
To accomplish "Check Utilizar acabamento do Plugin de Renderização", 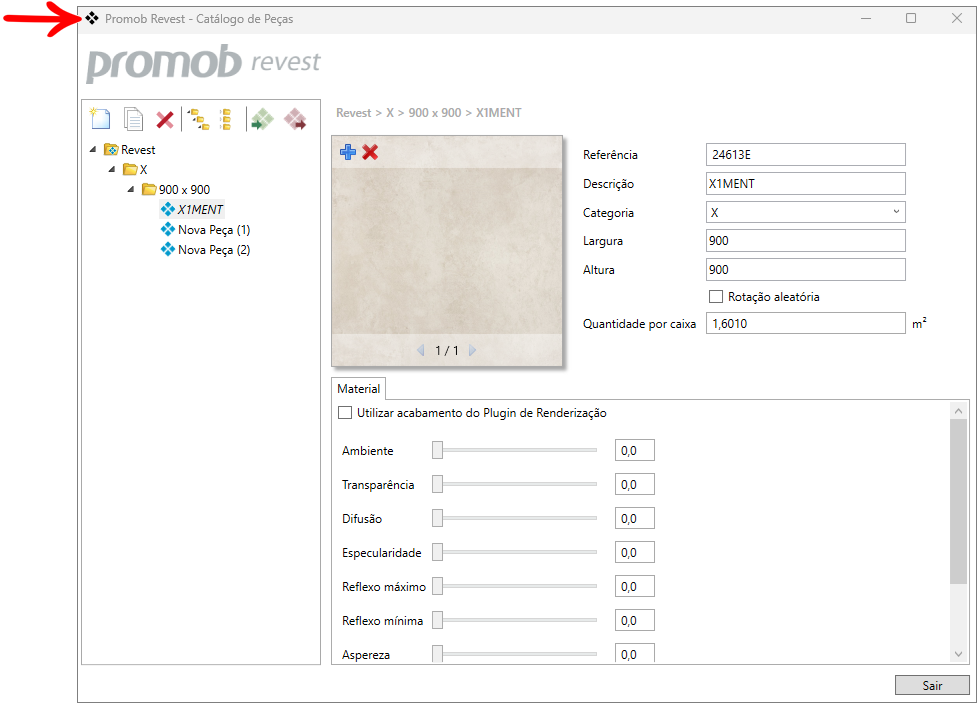I will [x=345, y=413].
